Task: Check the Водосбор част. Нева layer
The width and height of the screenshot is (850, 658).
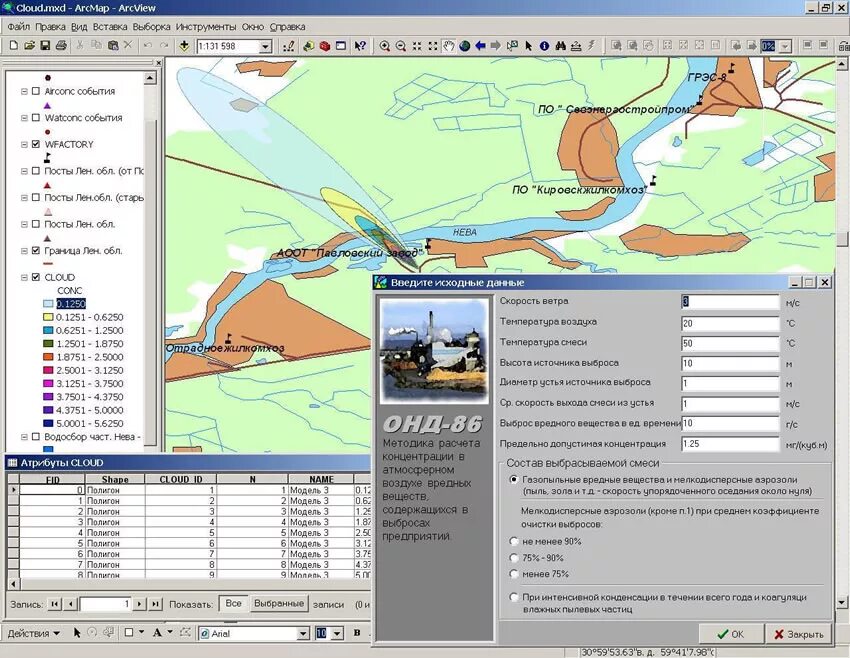Action: tap(36, 436)
